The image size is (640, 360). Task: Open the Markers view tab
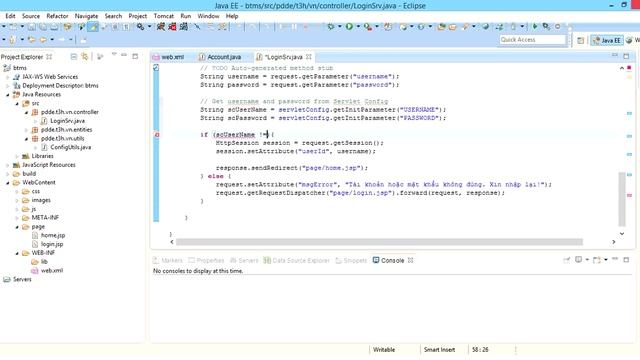point(168,260)
